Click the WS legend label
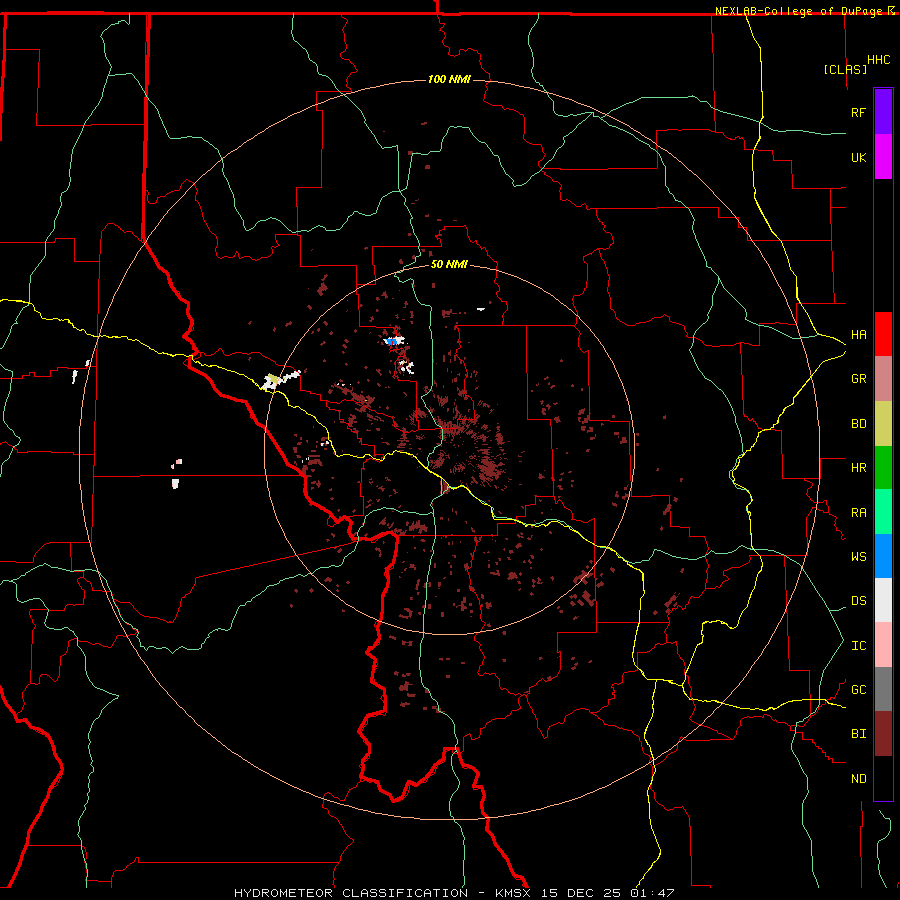Viewport: 900px width, 900px height. pyautogui.click(x=858, y=557)
